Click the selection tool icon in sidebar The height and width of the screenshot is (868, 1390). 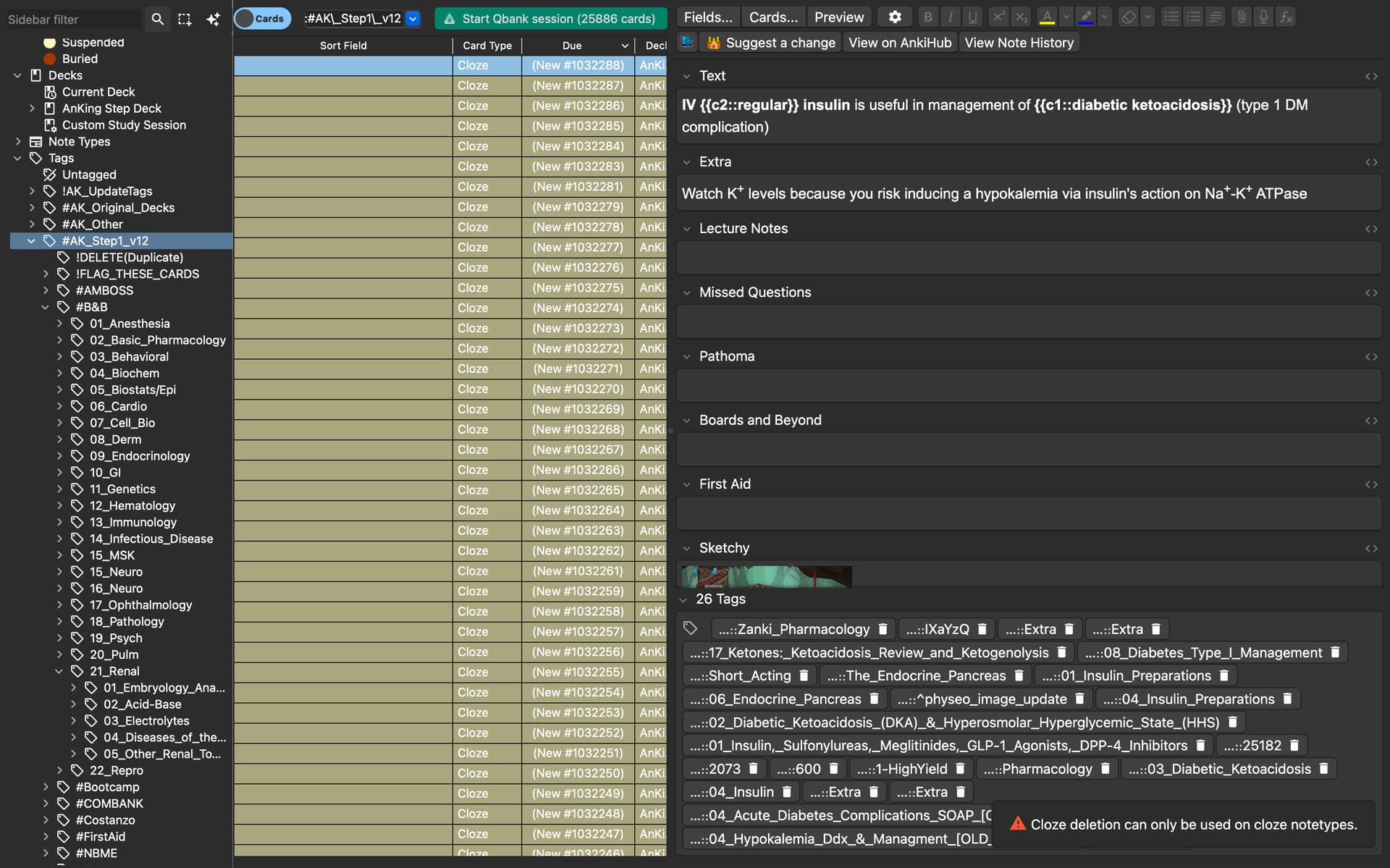tap(185, 19)
